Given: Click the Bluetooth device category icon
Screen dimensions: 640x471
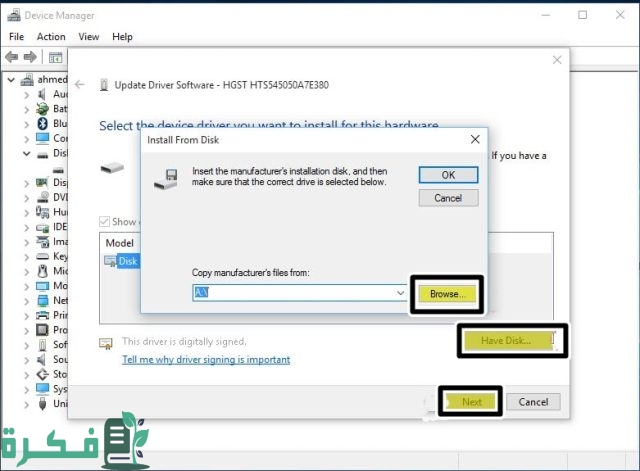Looking at the screenshot, I should click(x=42, y=123).
